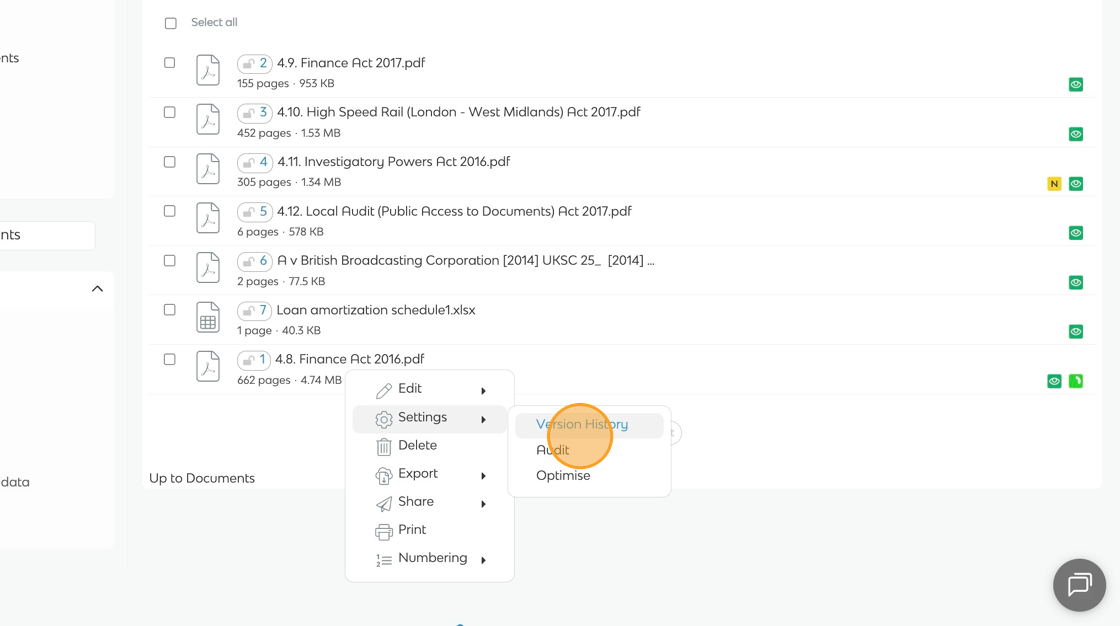The height and width of the screenshot is (626, 1120).
Task: Select Version History from the Settings submenu
Action: (582, 424)
